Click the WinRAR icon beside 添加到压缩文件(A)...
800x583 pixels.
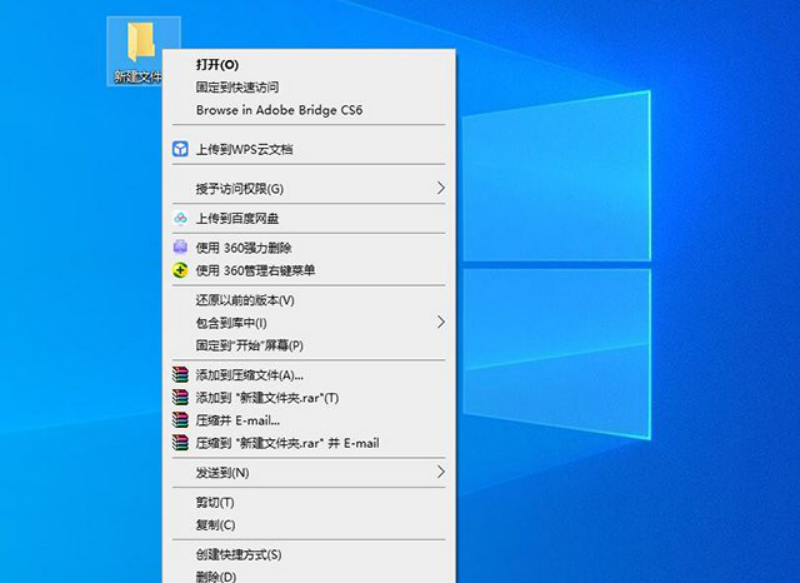click(x=180, y=375)
